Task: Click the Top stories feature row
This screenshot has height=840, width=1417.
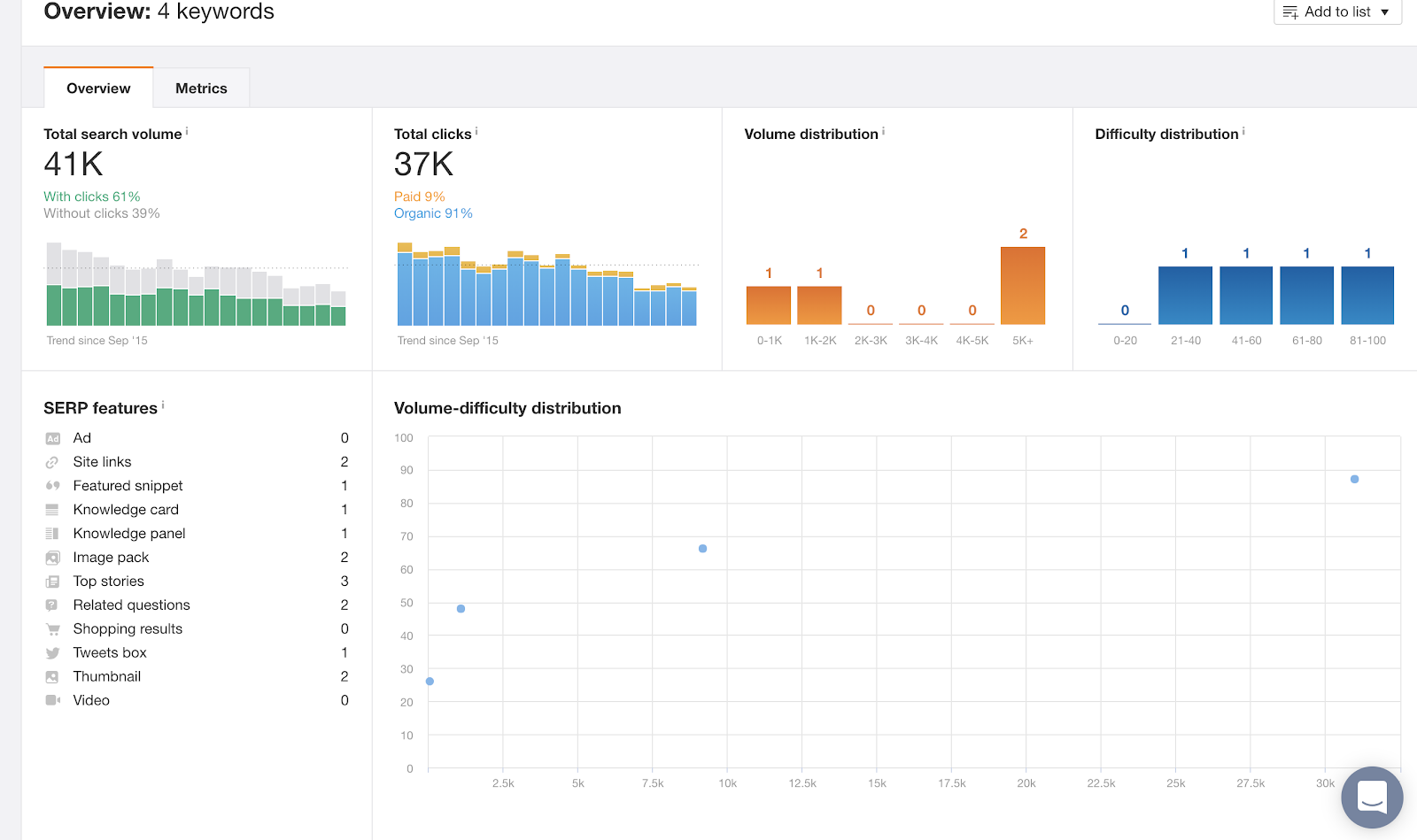Action: click(x=109, y=582)
